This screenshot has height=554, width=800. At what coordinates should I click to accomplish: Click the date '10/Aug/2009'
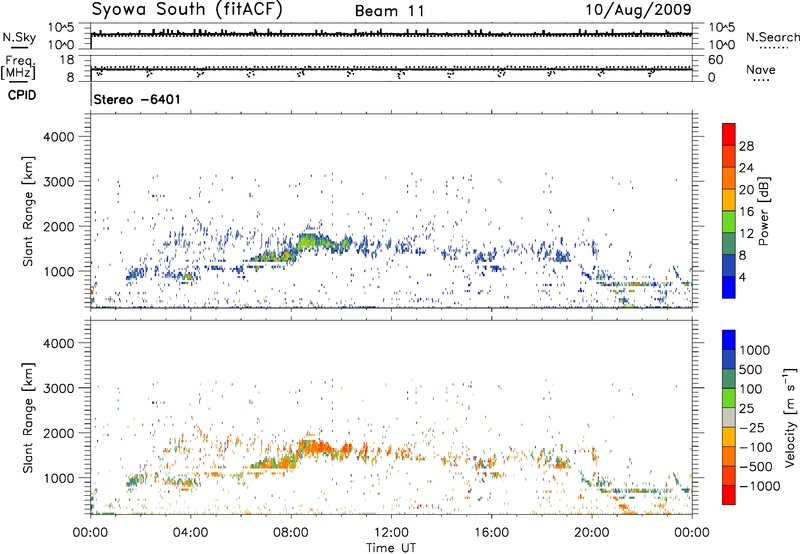point(638,10)
